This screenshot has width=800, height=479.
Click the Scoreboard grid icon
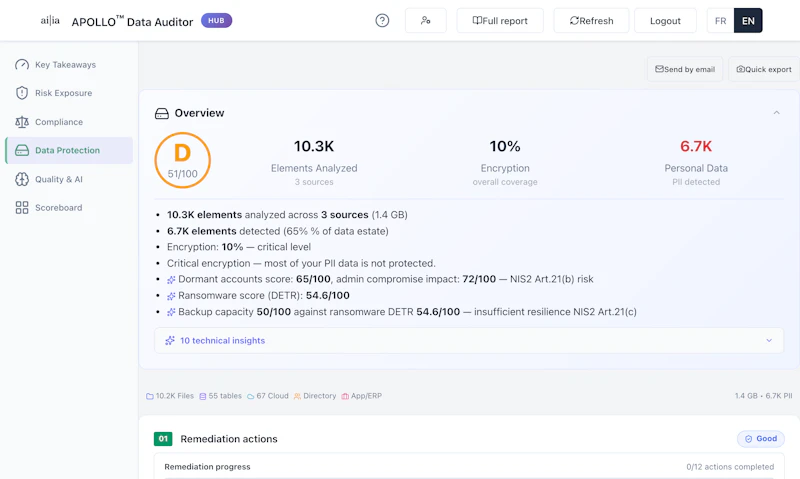pos(22,208)
